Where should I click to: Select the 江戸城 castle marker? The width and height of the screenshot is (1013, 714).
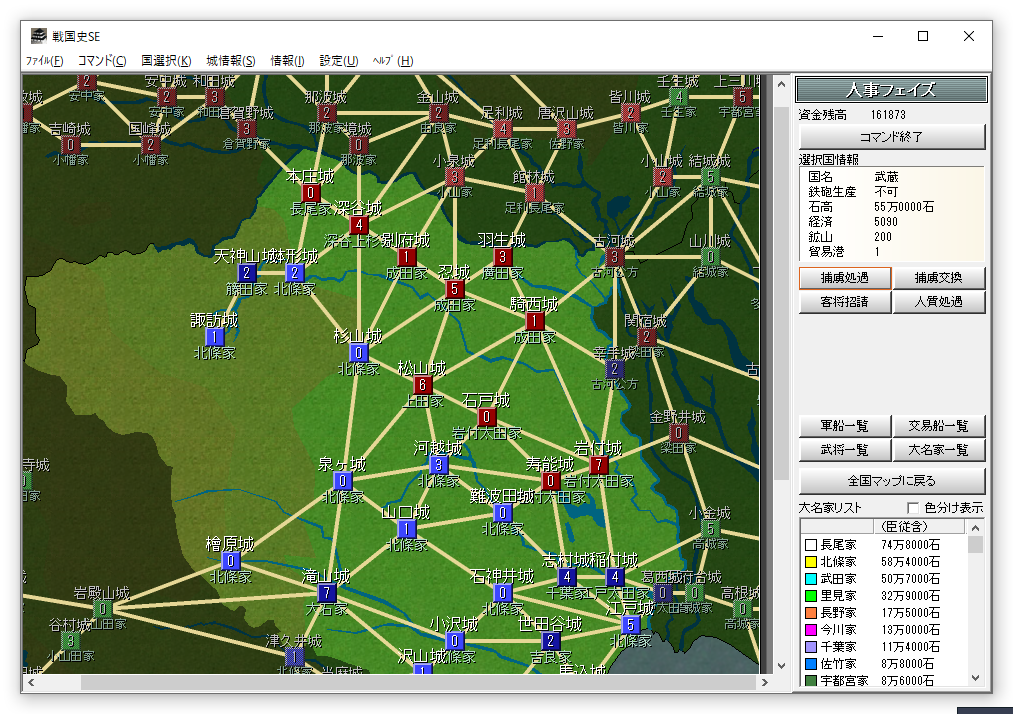pos(630,625)
